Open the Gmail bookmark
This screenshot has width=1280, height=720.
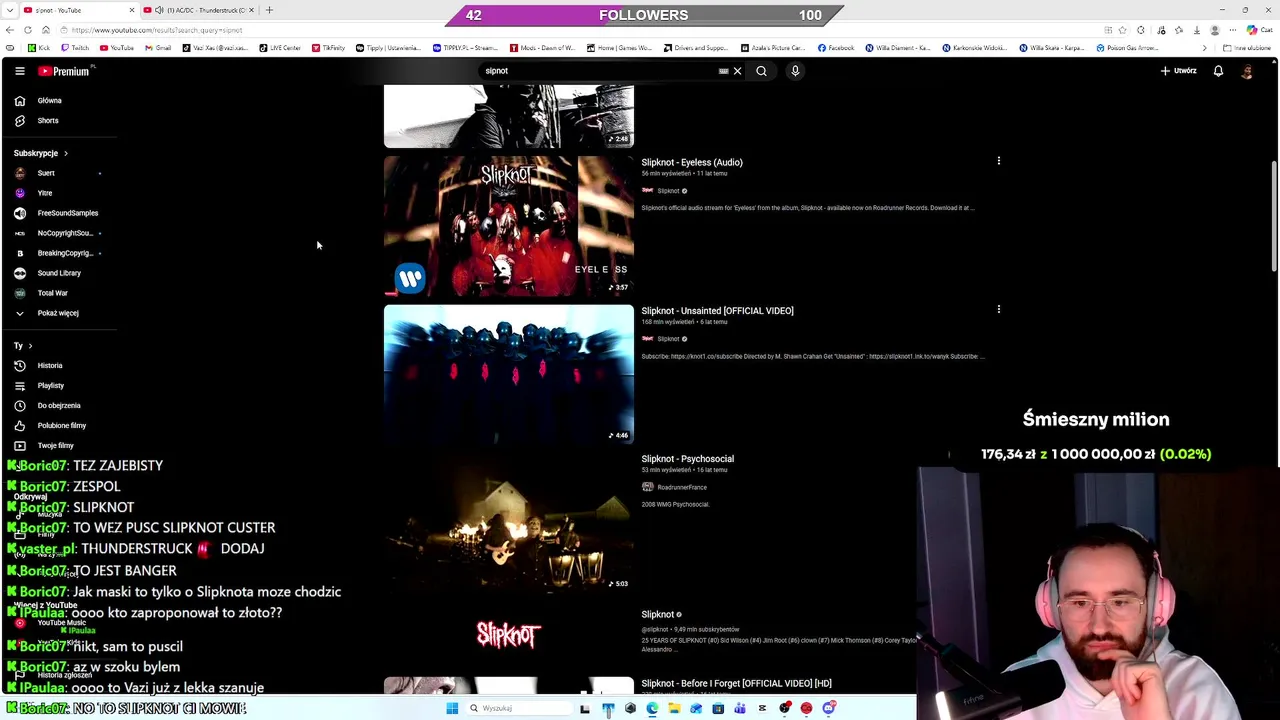[x=158, y=48]
